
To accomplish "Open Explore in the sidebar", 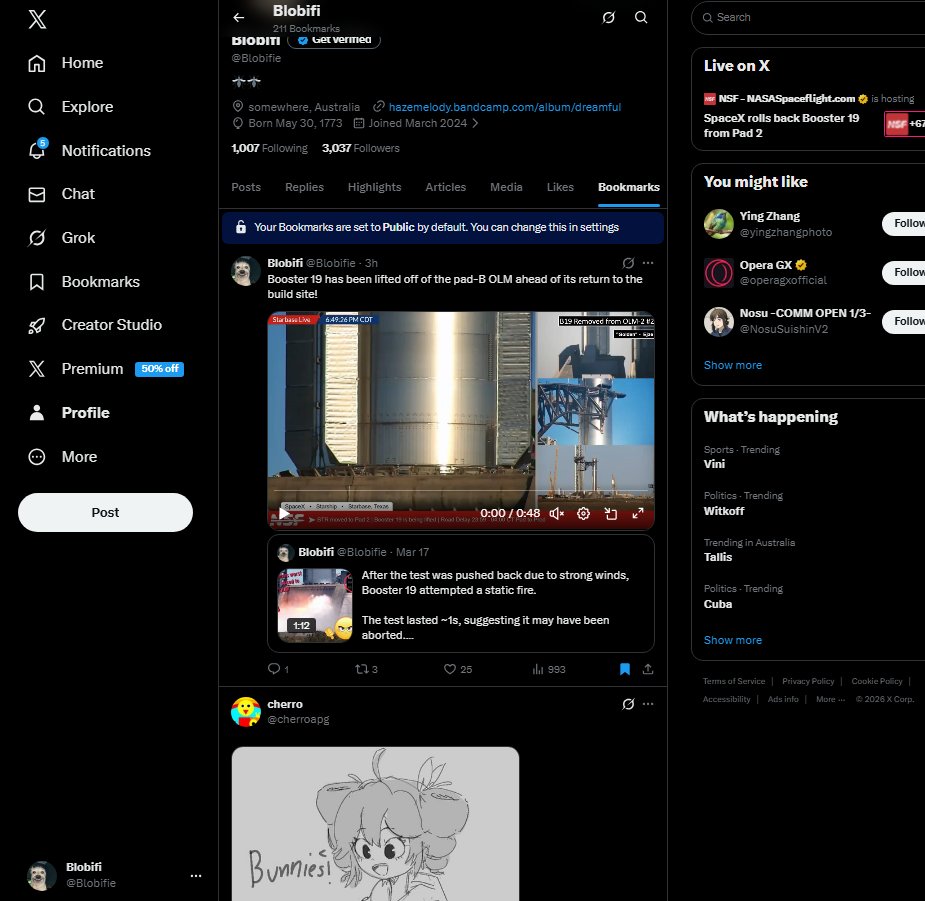I will [71, 107].
